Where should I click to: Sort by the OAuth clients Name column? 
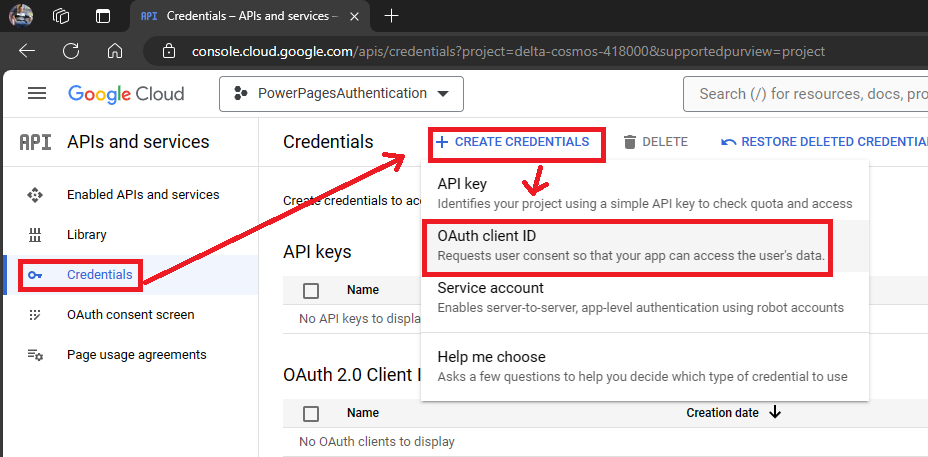click(x=363, y=413)
